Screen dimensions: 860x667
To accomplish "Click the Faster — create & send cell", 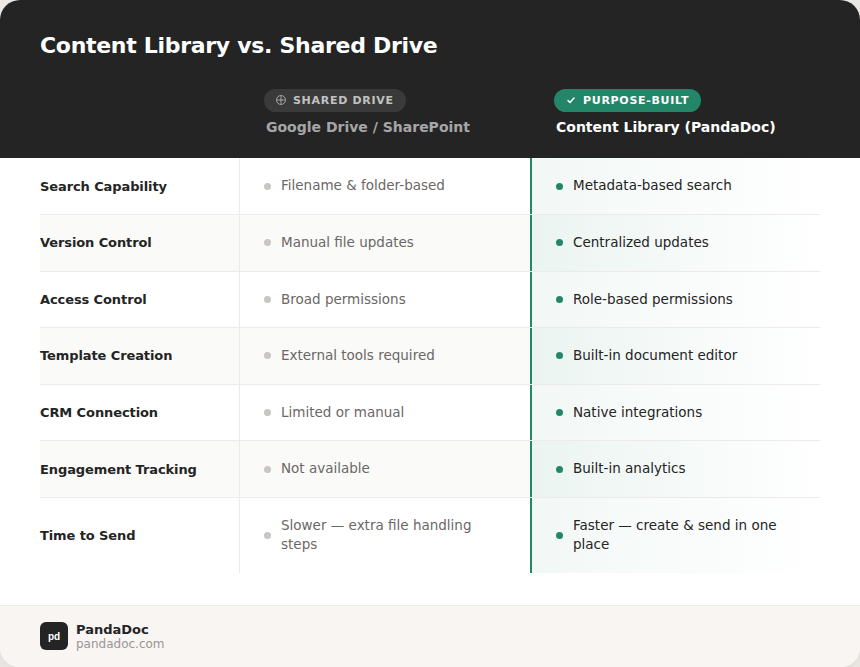I will pos(674,535).
